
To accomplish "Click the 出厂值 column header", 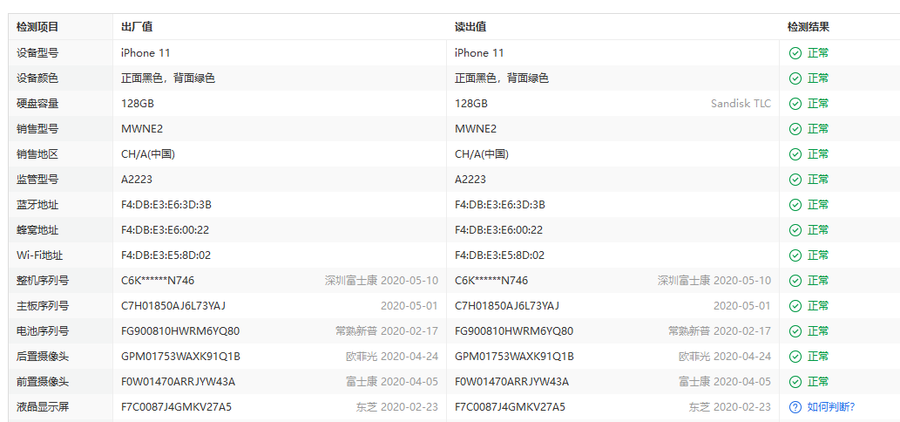I will pyautogui.click(x=137, y=27).
